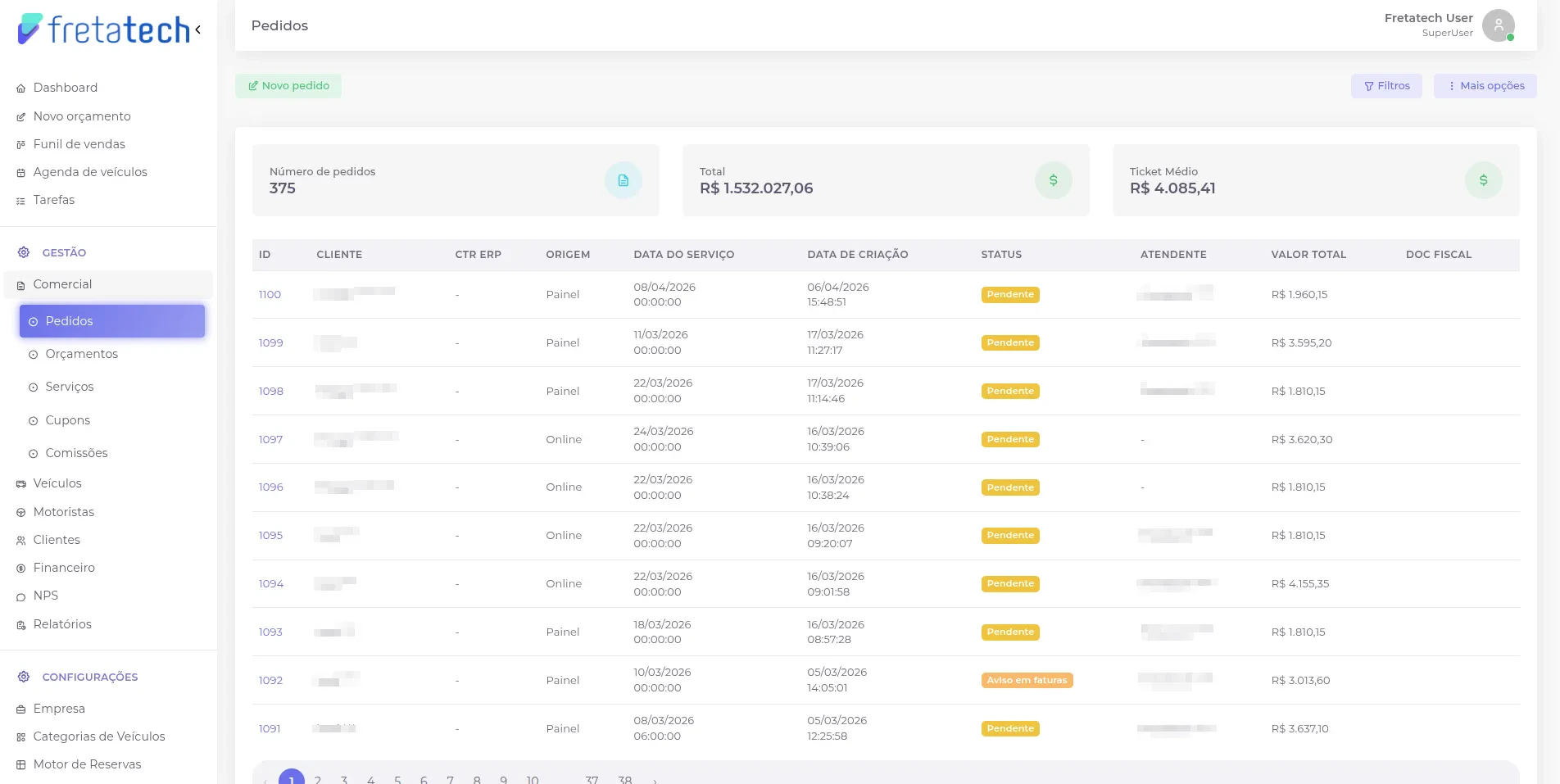This screenshot has width=1560, height=784.
Task: Click the document icon in the Número de pedidos card
Action: pos(623,180)
